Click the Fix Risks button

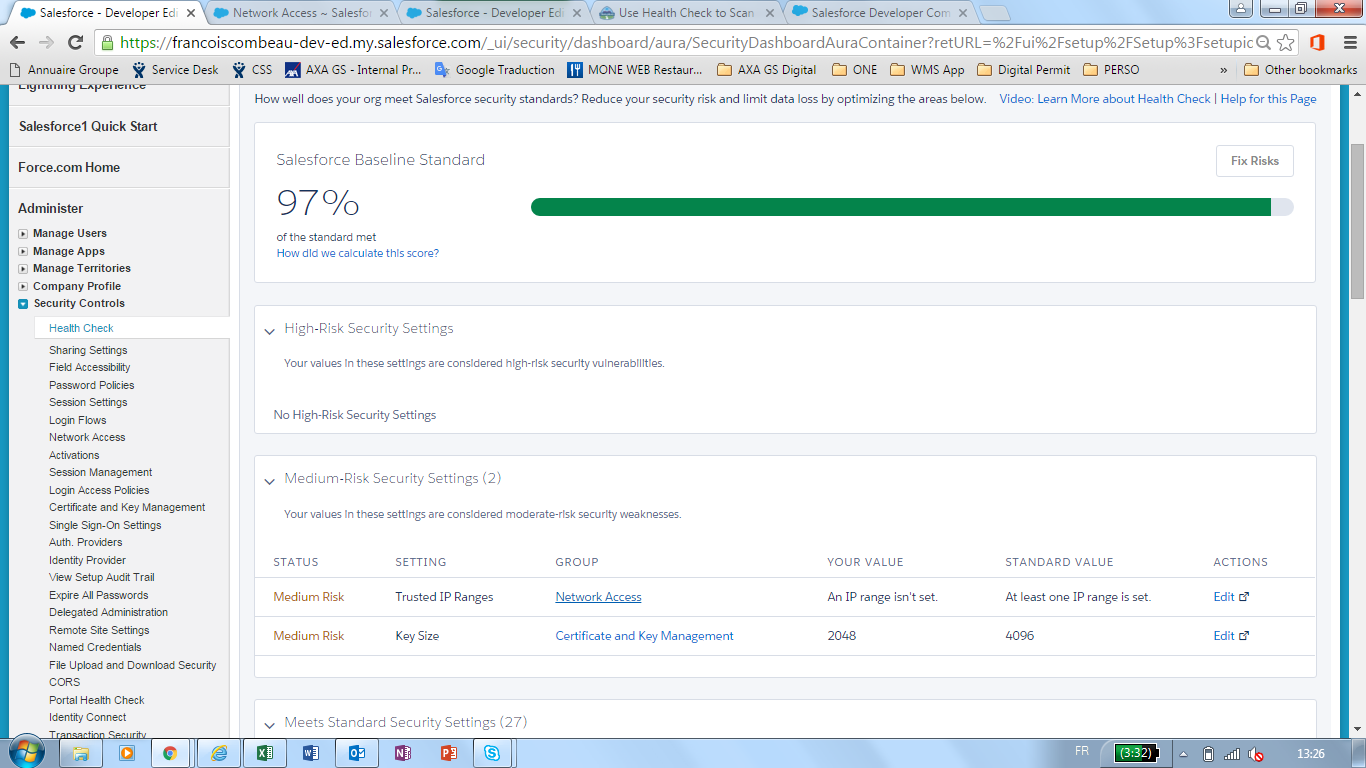1254,160
